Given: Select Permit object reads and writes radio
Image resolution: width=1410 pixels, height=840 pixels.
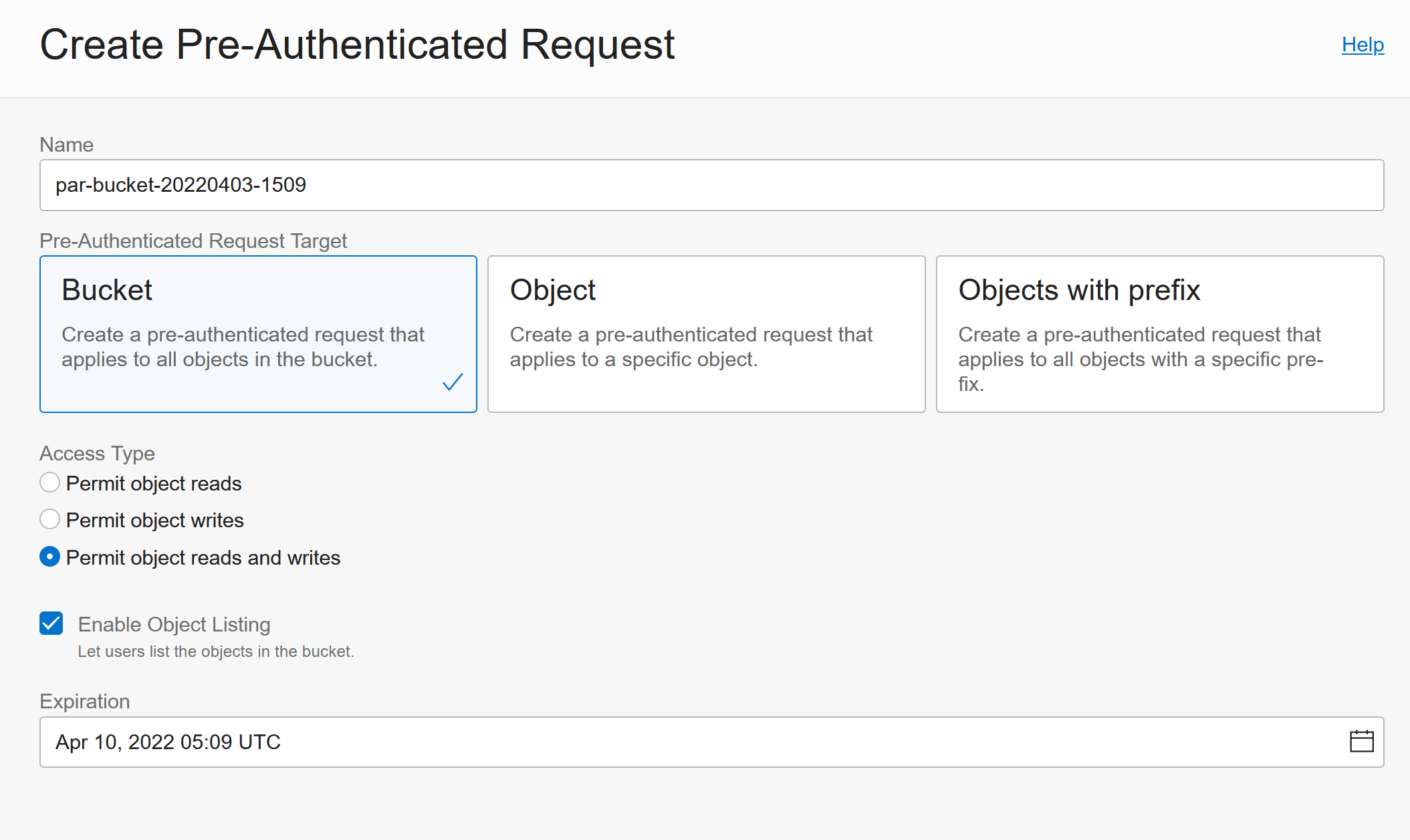Looking at the screenshot, I should (50, 557).
